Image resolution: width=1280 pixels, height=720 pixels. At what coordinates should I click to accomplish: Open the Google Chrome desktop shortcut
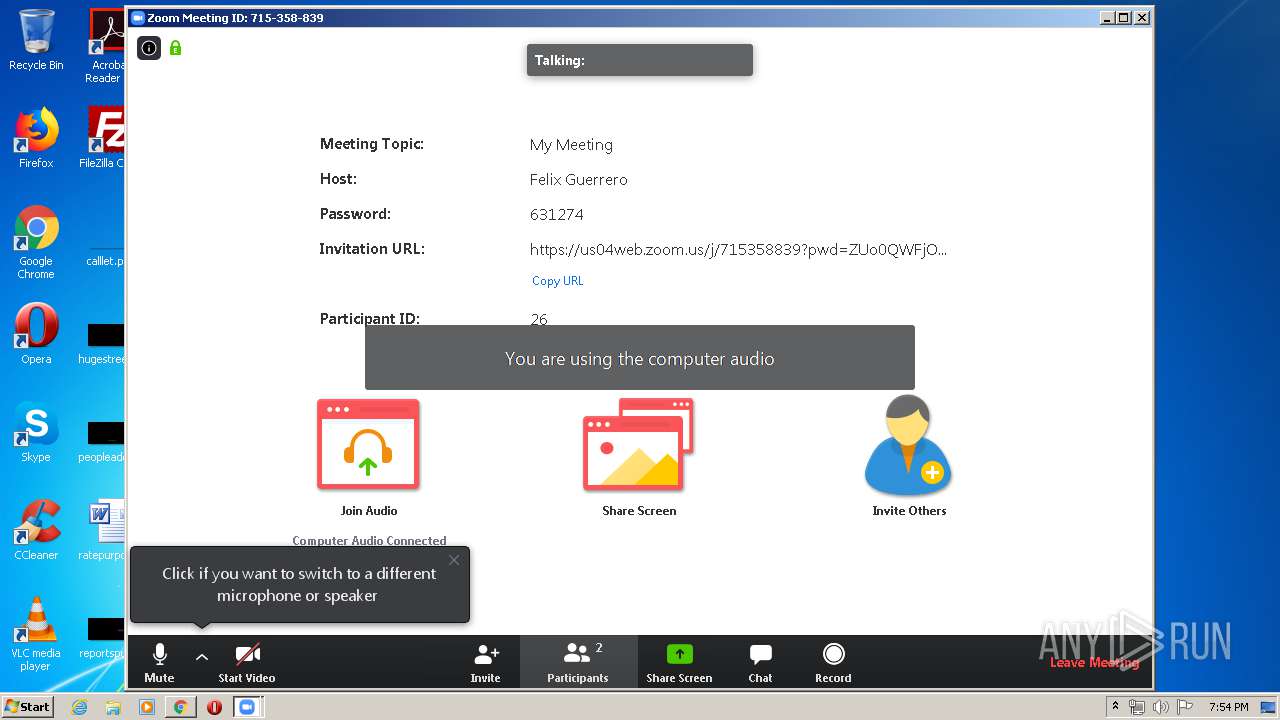point(36,242)
